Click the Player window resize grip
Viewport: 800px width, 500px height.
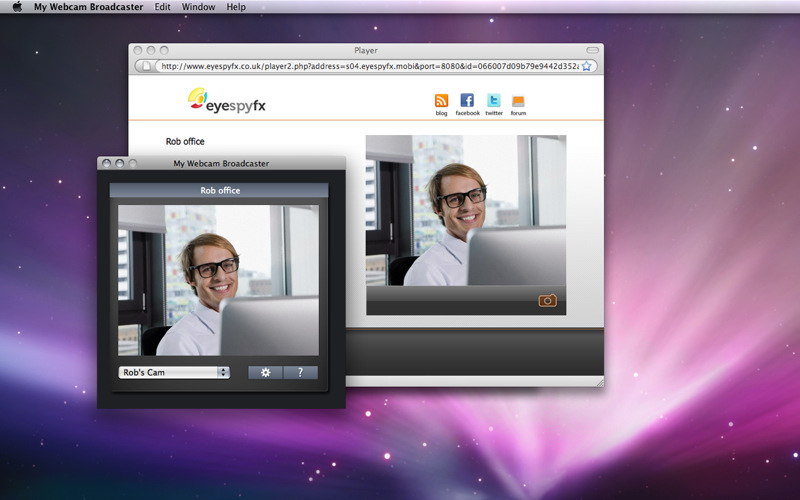coord(599,382)
